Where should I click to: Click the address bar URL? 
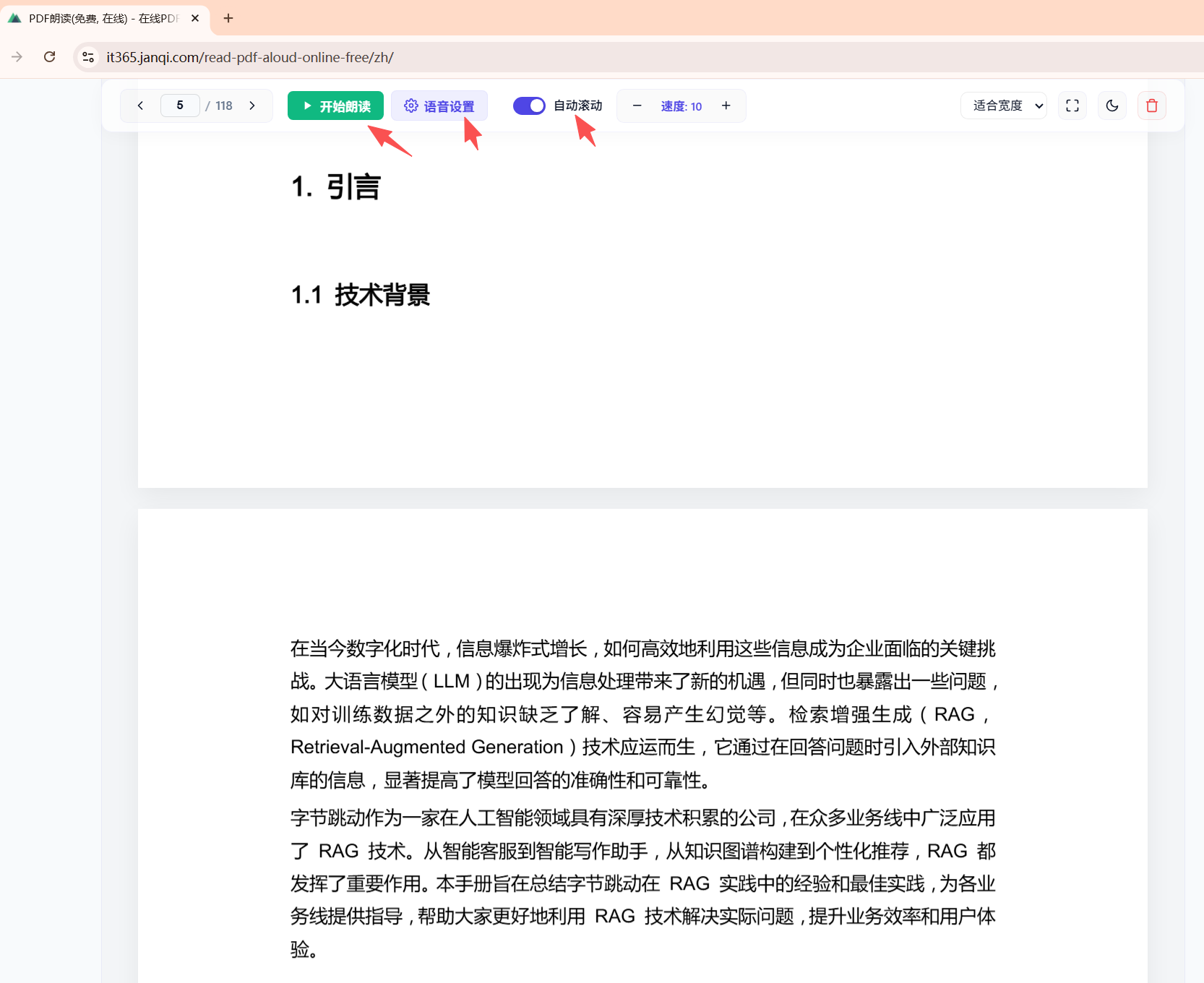click(250, 57)
